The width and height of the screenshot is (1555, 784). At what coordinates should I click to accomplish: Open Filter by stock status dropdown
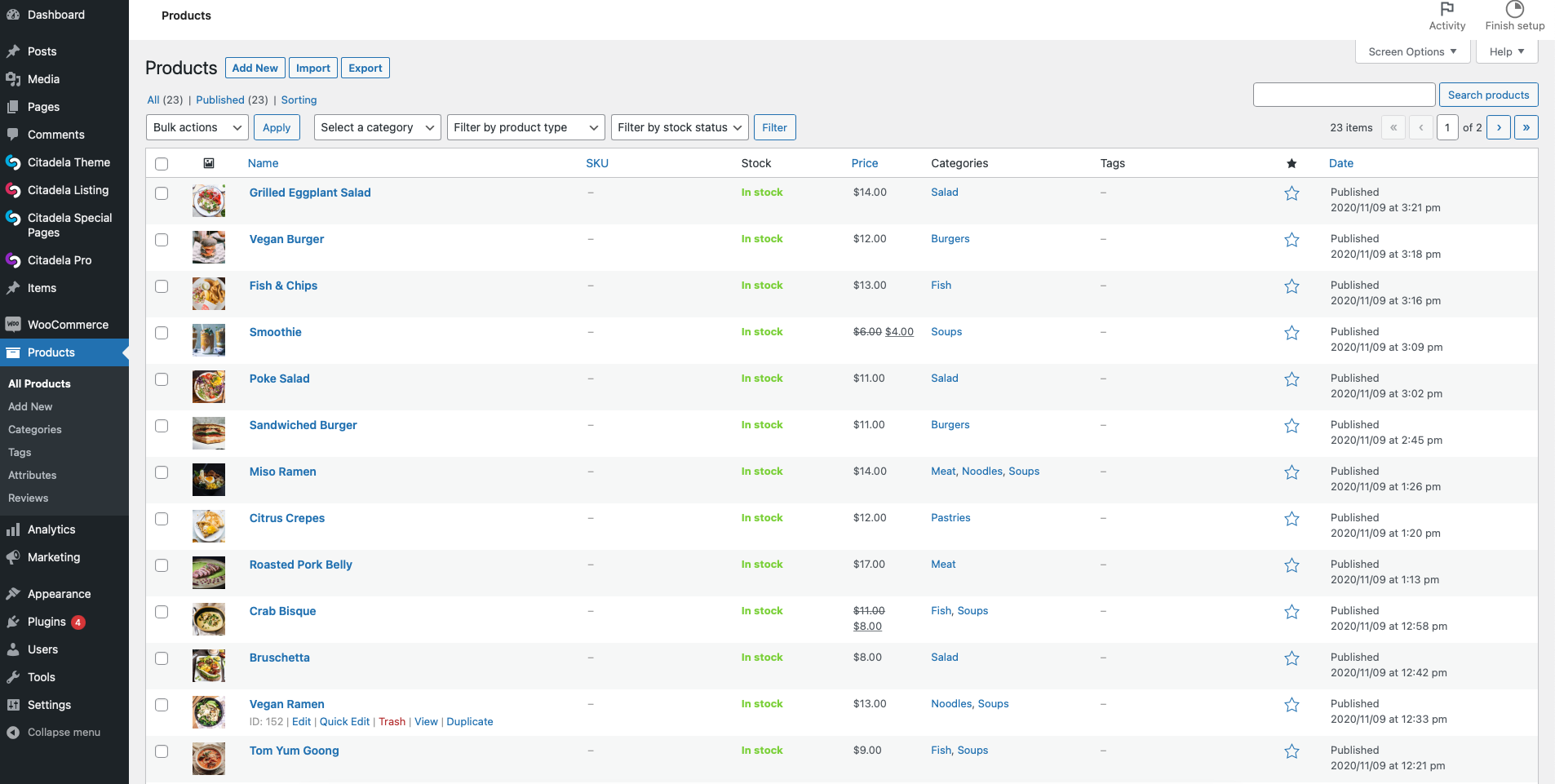click(679, 127)
